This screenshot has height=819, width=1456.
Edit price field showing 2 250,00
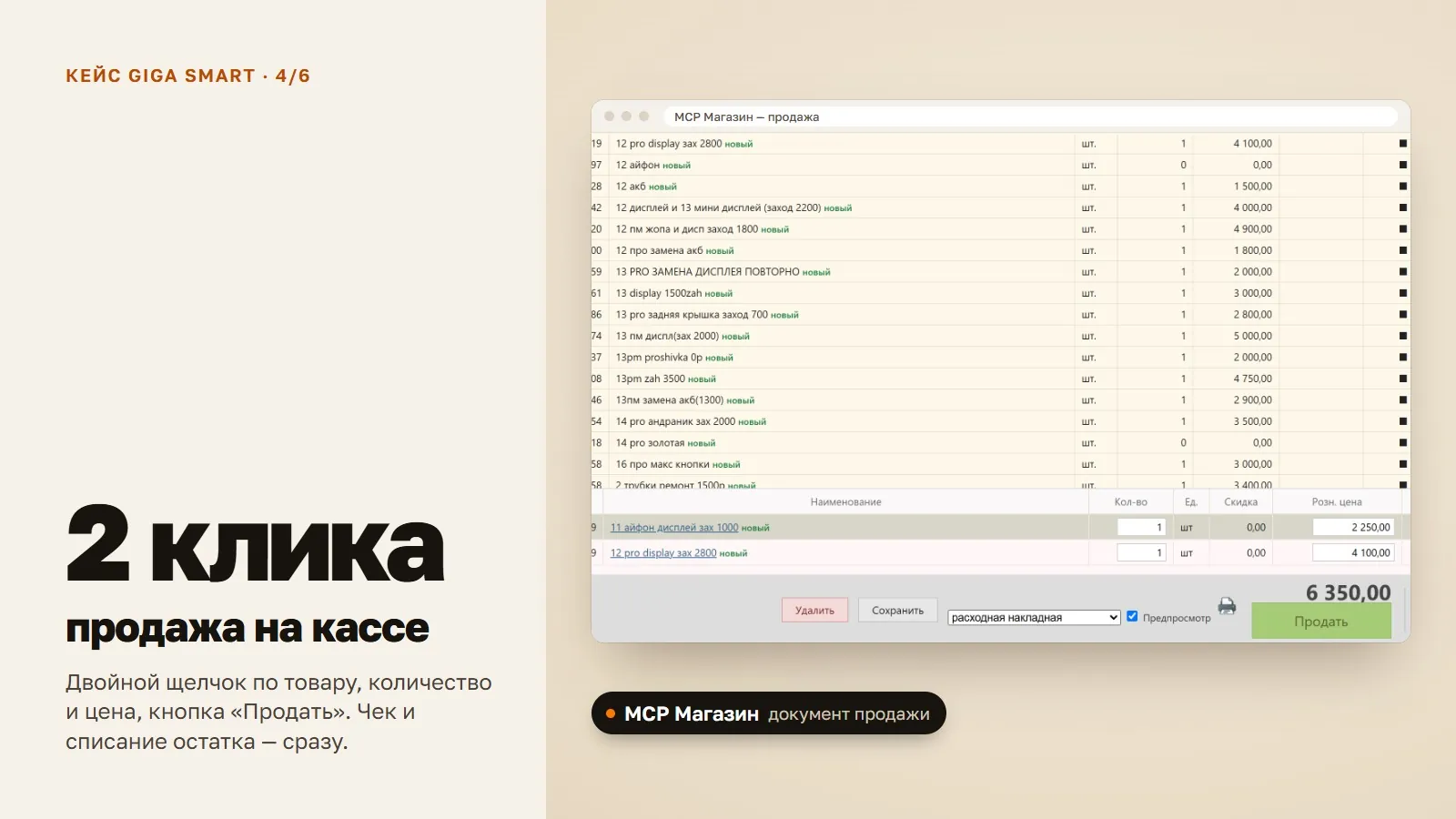click(x=1353, y=527)
